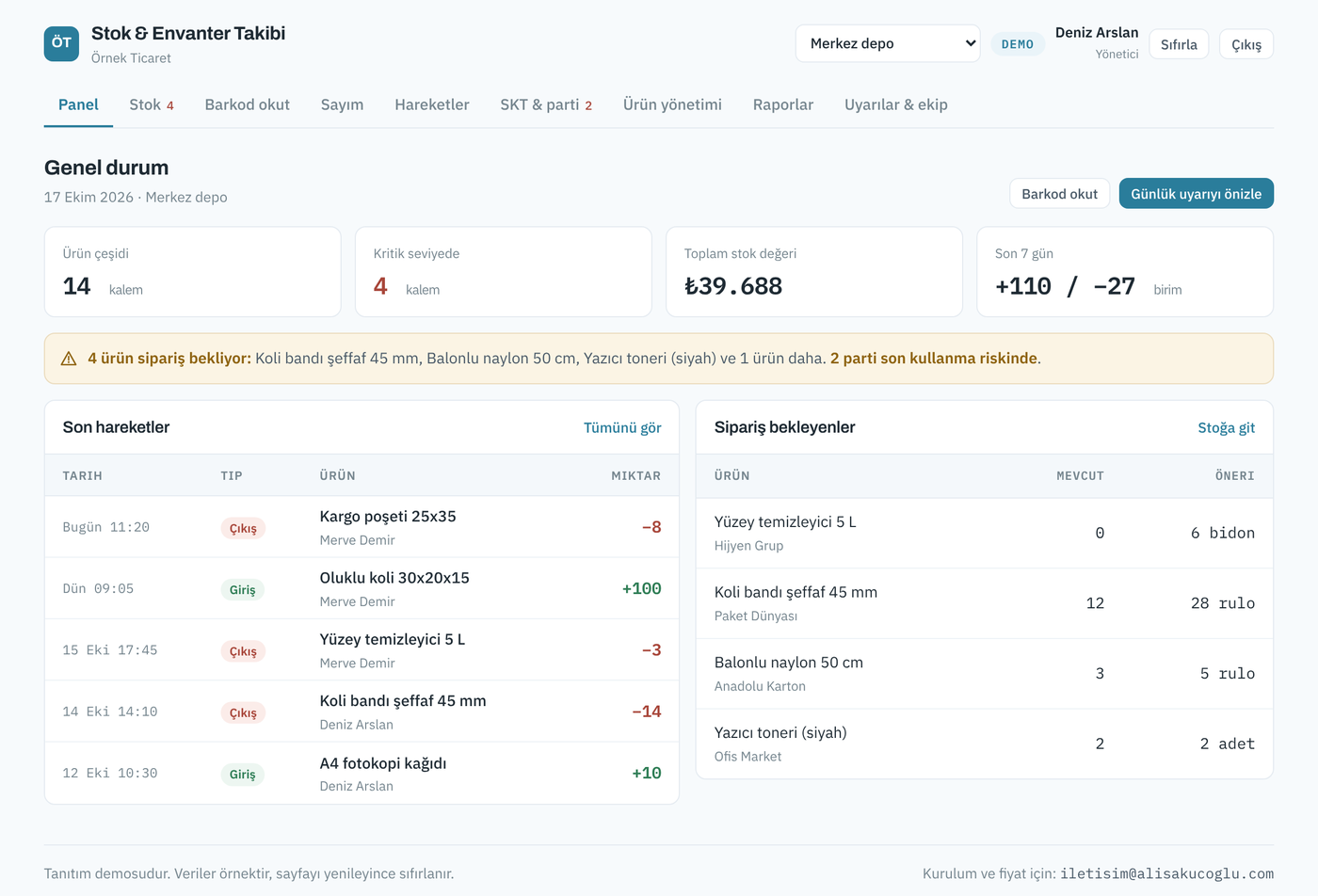Screen dimensions: 1318x896
Task: Select the Kargo poşeti 25x35 movement row
Action: [x=362, y=527]
